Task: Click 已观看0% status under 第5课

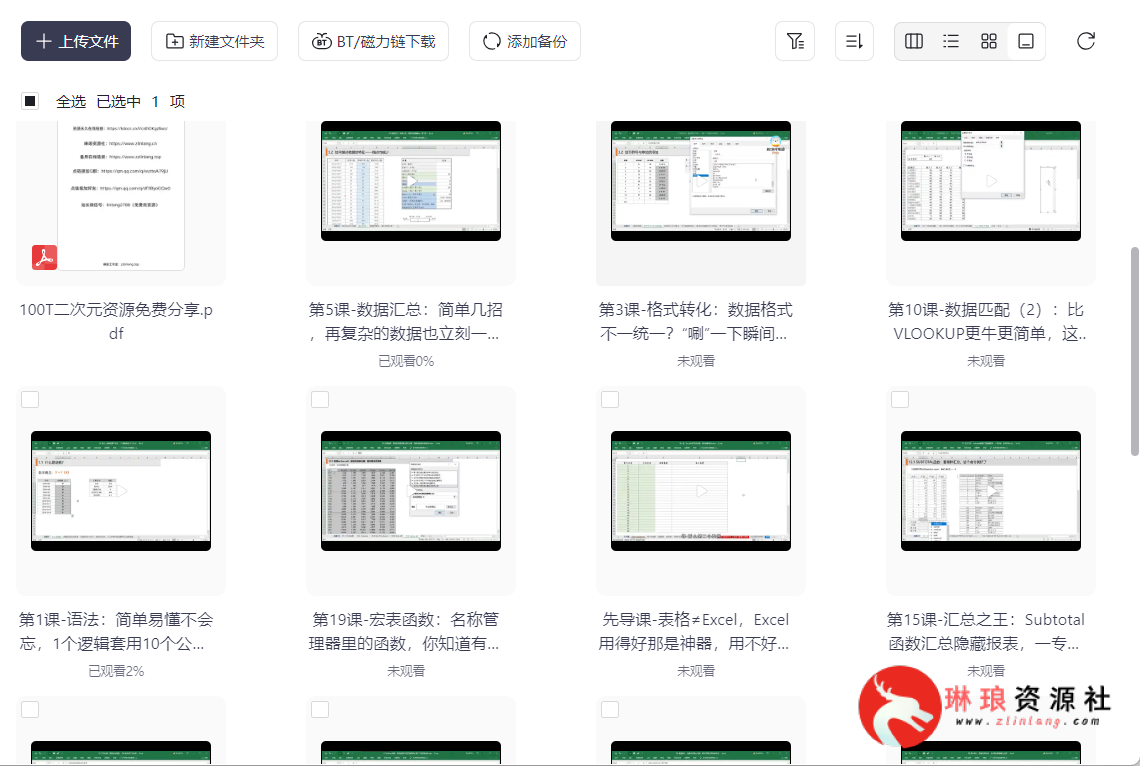Action: tap(406, 361)
